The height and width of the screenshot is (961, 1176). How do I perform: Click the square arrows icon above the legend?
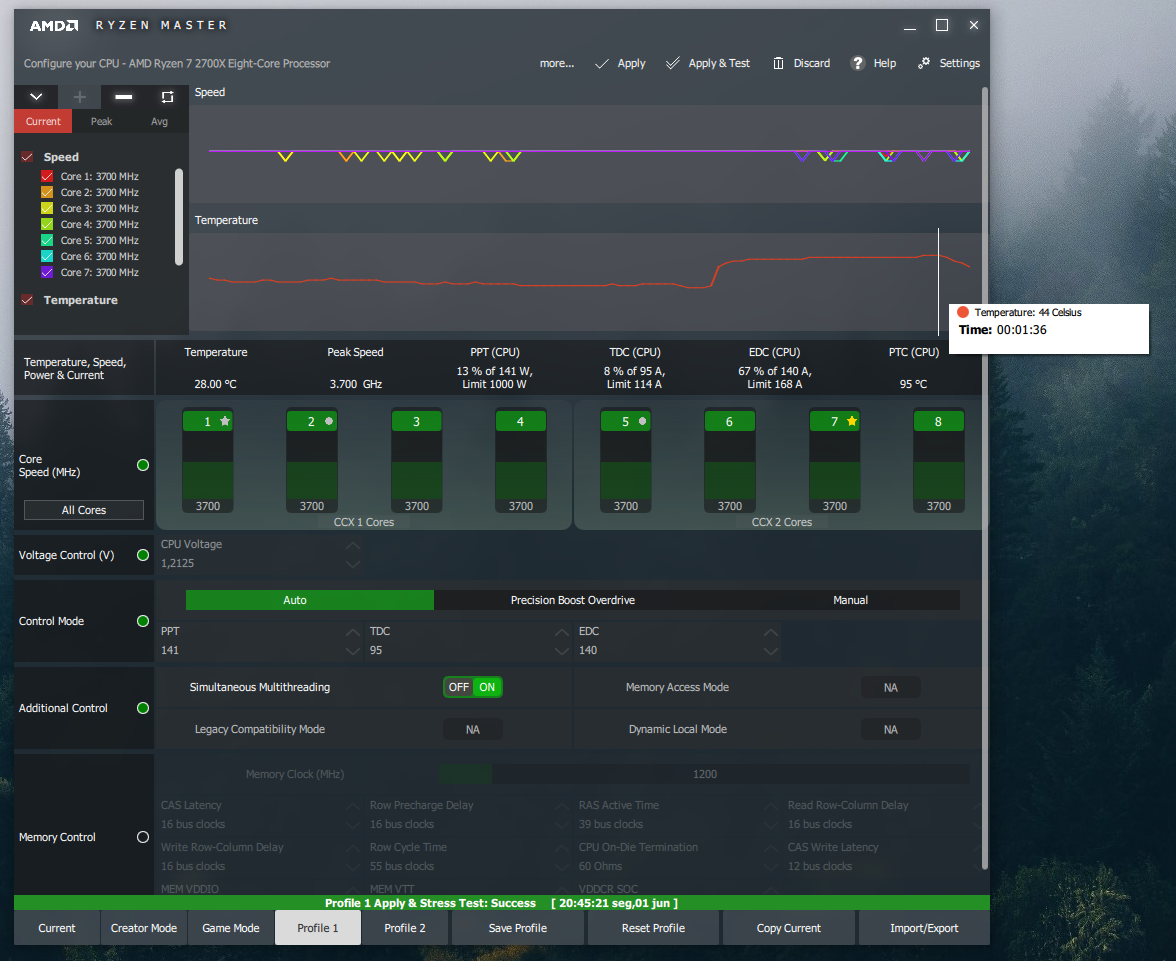point(167,97)
